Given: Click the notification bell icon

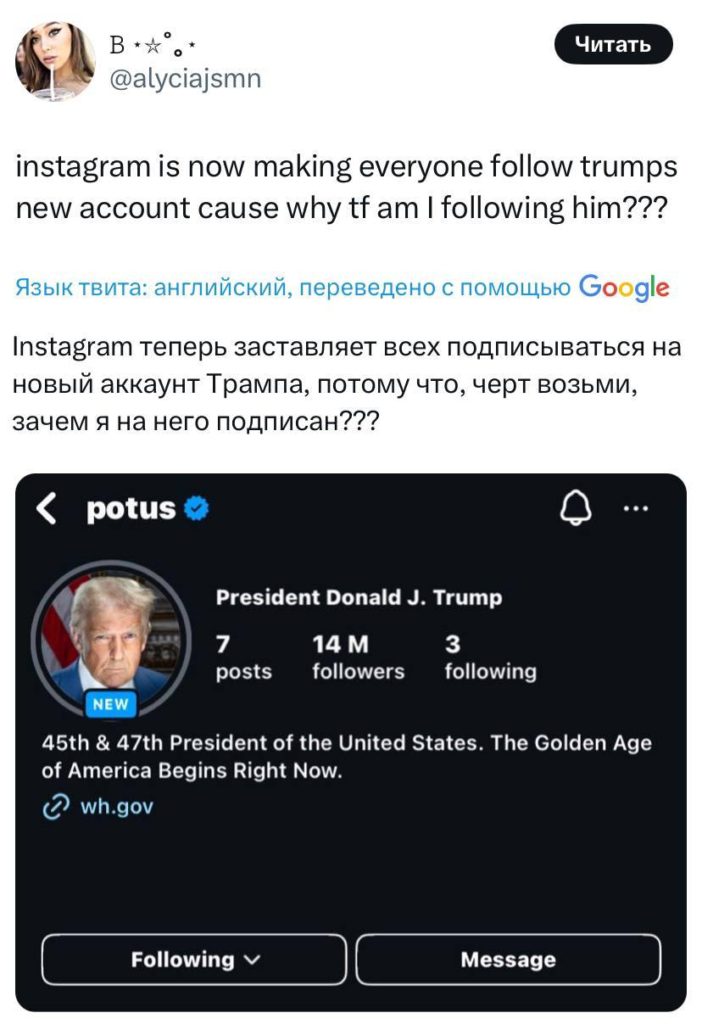Looking at the screenshot, I should [573, 510].
